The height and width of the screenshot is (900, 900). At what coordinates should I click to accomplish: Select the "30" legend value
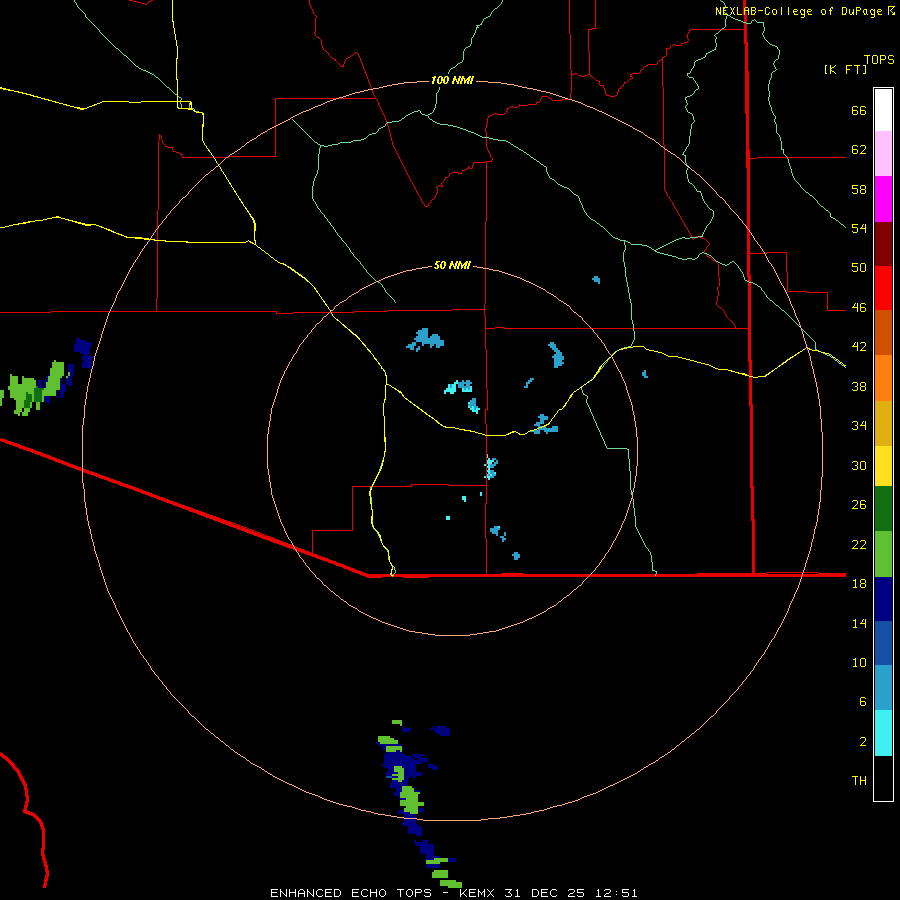click(x=859, y=465)
